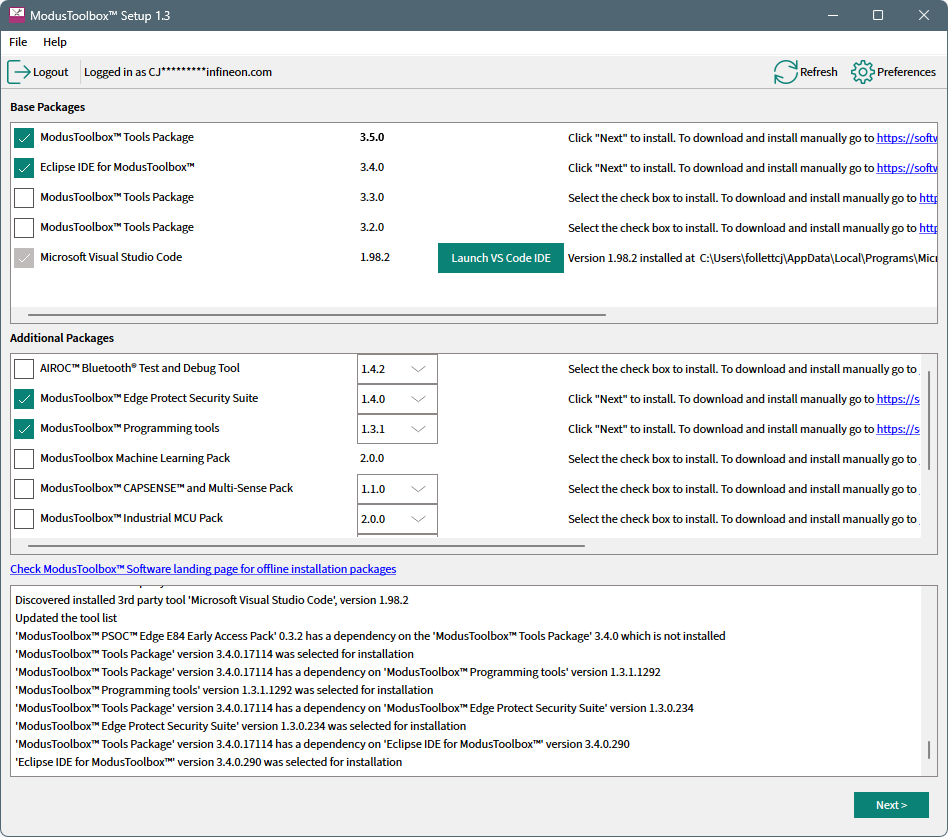Viewport: 948px width, 837px height.
Task: Click the ModusToolbox Setup title bar app icon
Action: coord(16,15)
